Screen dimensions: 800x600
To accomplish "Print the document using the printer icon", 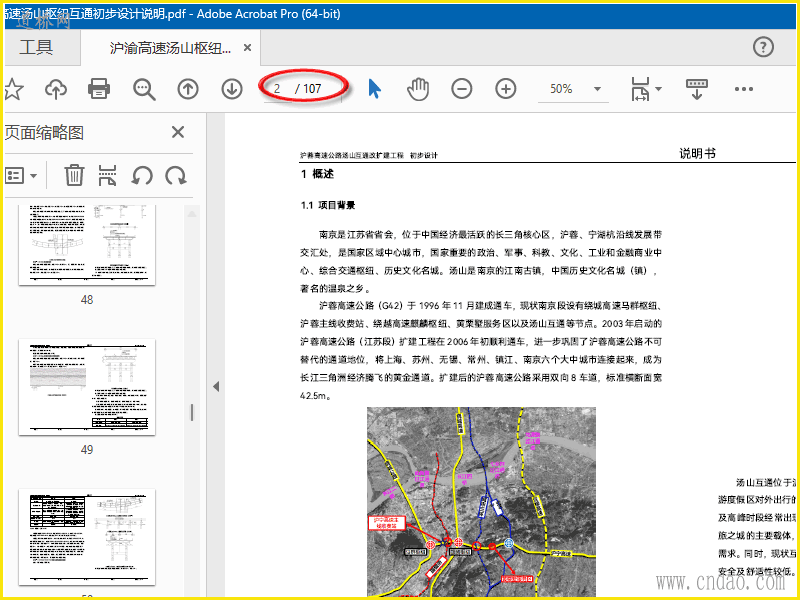I will point(99,89).
